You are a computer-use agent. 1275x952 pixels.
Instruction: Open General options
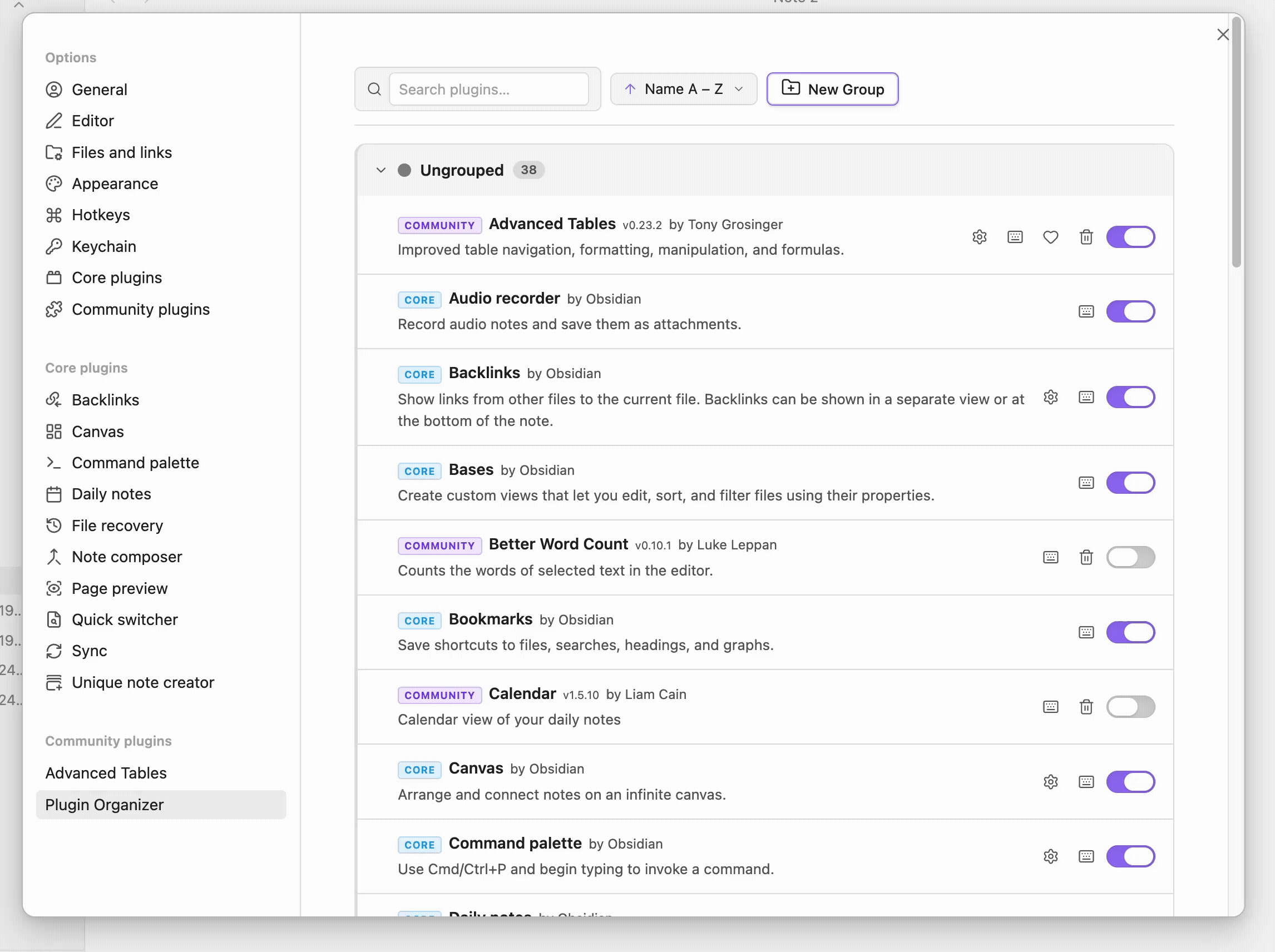pos(161,90)
